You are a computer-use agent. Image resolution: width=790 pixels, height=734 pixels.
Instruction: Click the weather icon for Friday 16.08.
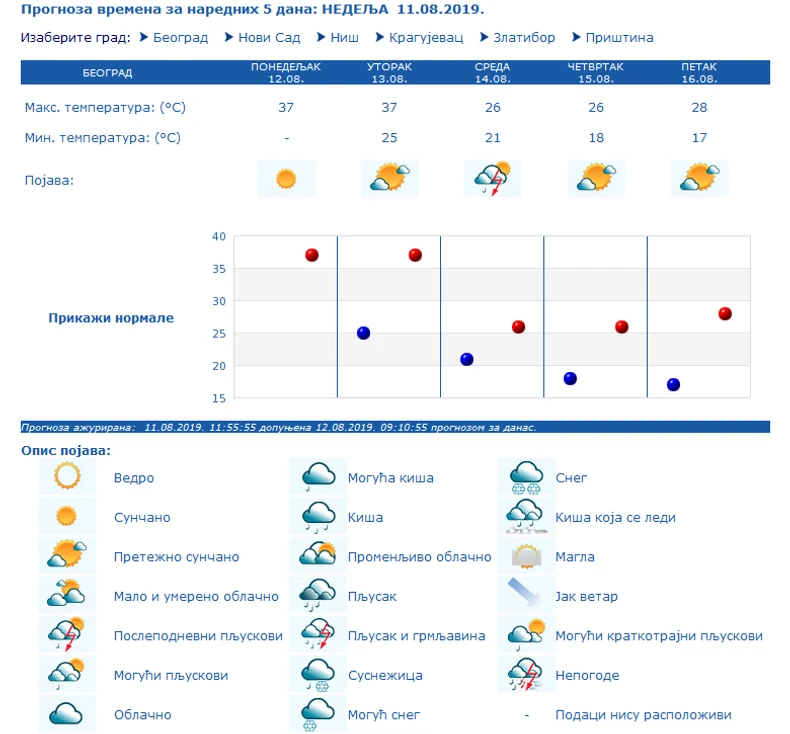pyautogui.click(x=699, y=179)
